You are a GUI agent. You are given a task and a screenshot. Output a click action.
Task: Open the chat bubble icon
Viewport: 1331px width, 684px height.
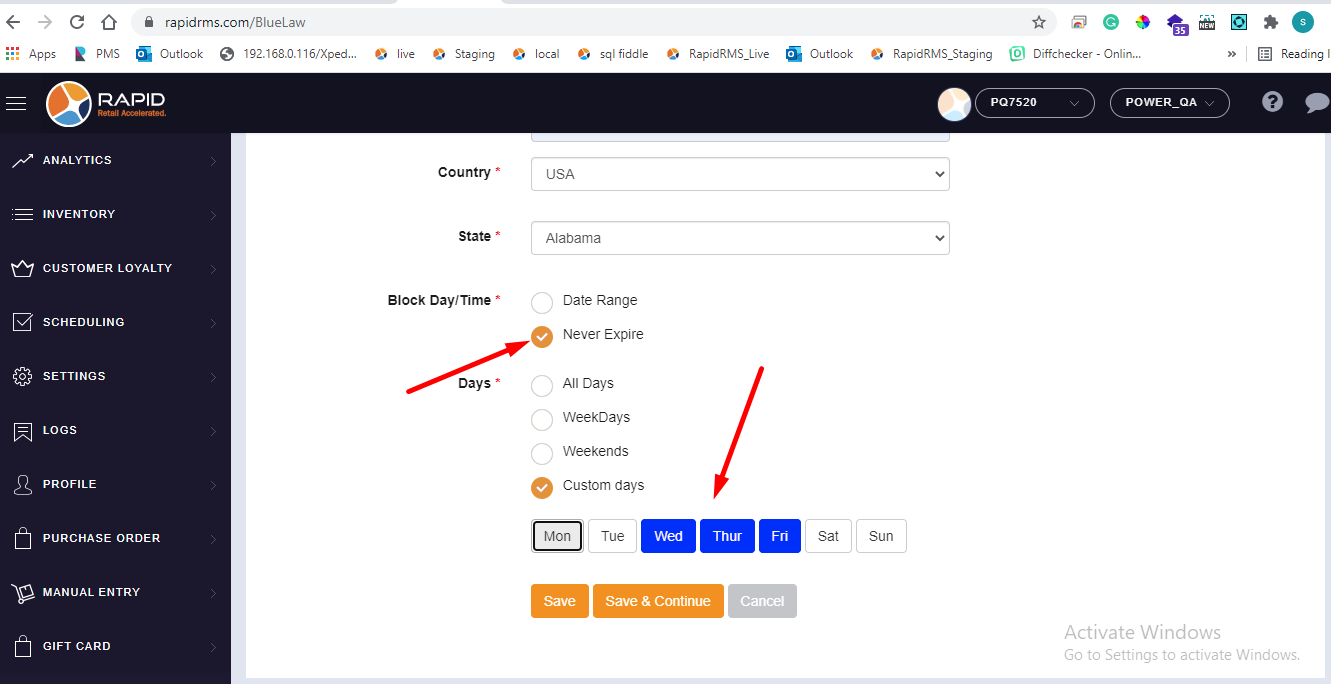coord(1317,103)
